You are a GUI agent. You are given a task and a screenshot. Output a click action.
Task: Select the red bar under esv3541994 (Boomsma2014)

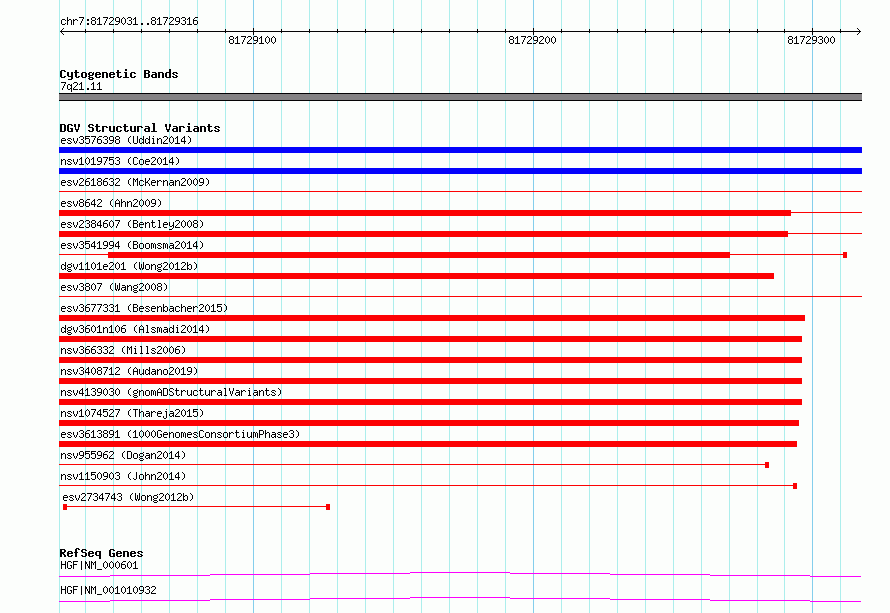(419, 255)
